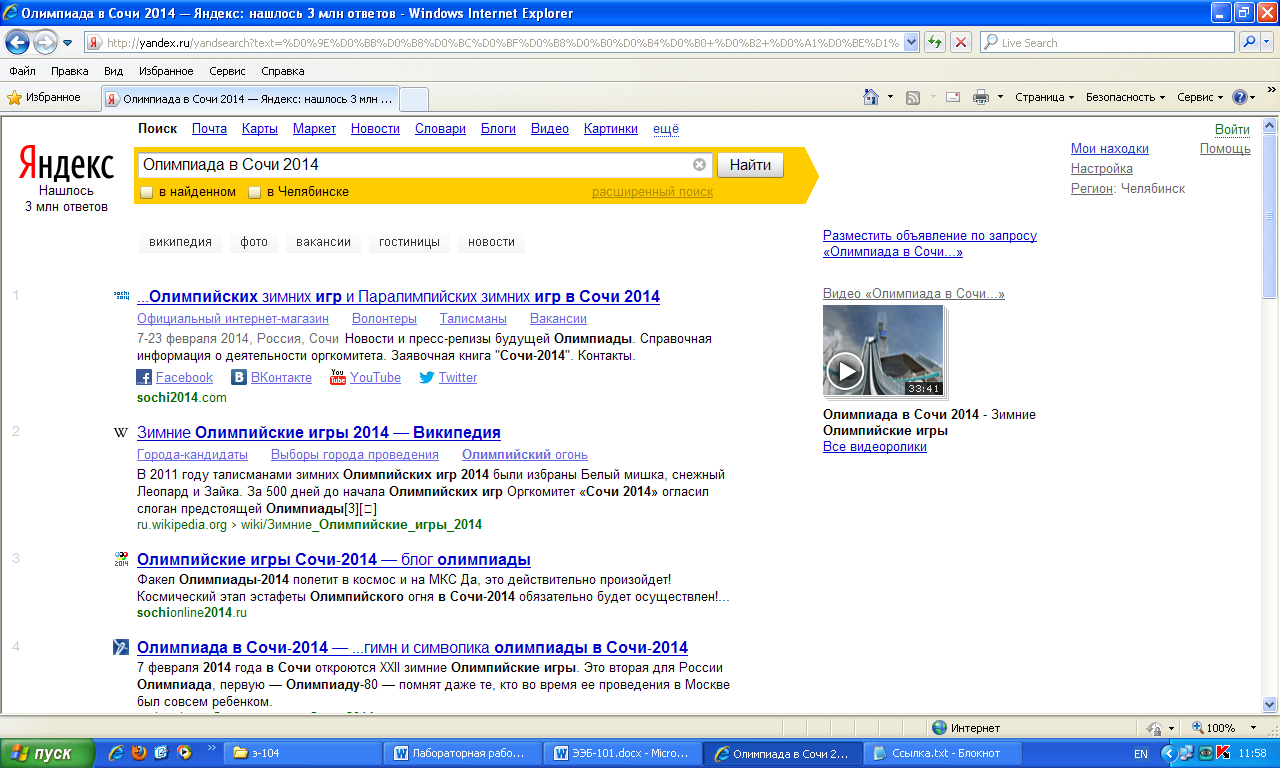
Task: Open the Маркет link
Action: tap(314, 128)
